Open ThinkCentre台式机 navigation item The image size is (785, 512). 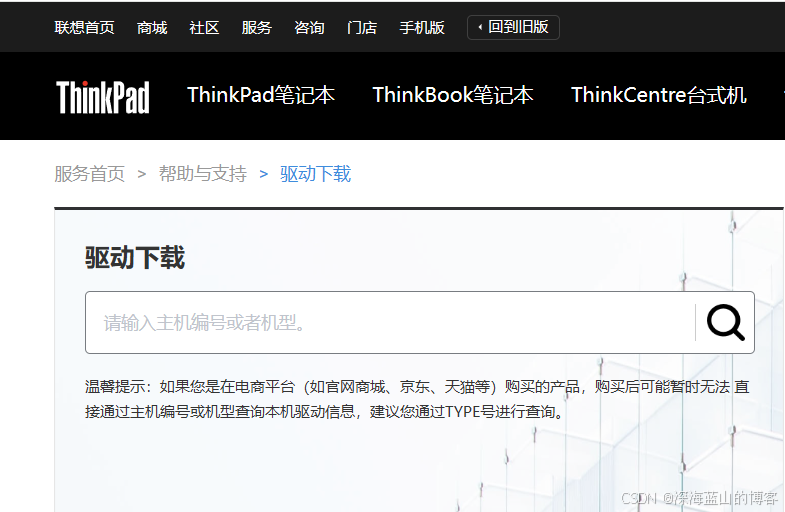(x=659, y=95)
